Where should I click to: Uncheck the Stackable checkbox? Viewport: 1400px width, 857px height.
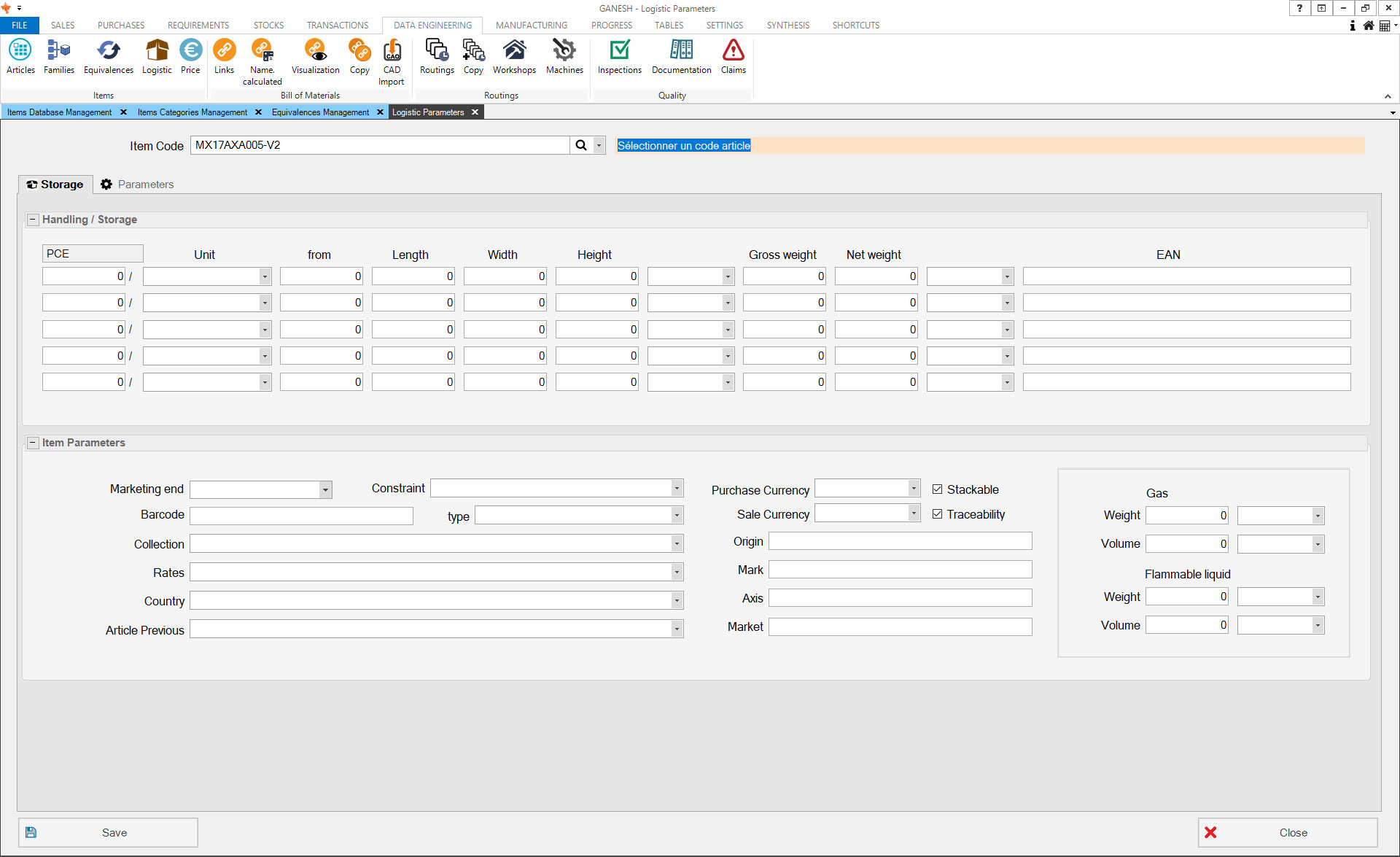tap(938, 489)
